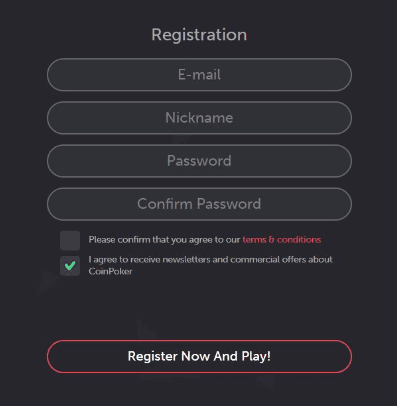Click the E-mail input field
This screenshot has width=397, height=406.
[199, 75]
